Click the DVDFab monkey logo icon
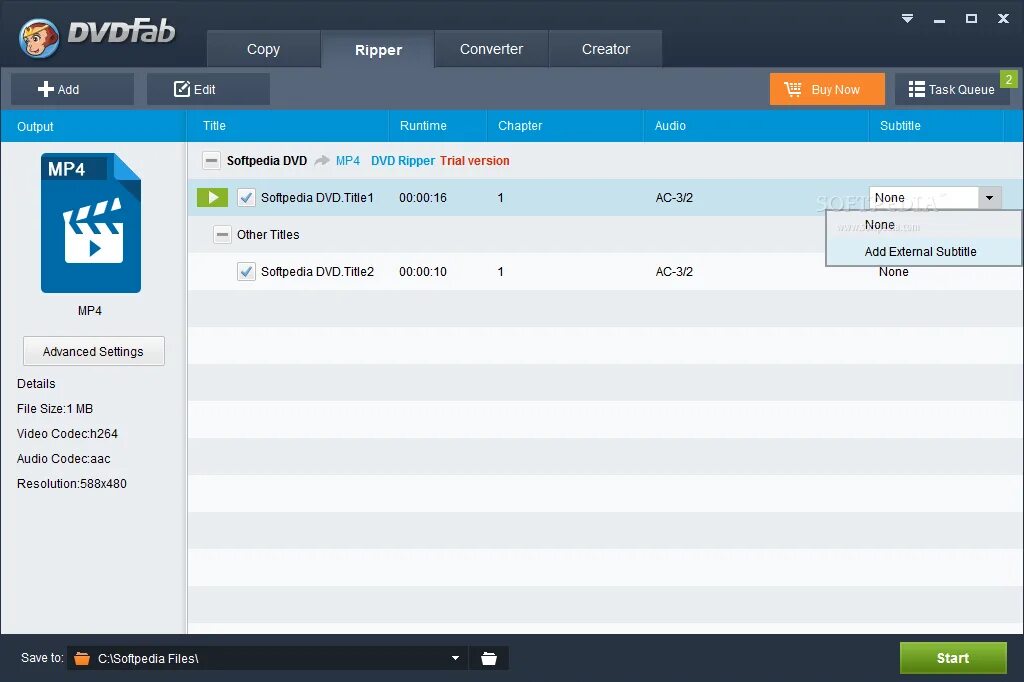 39,38
